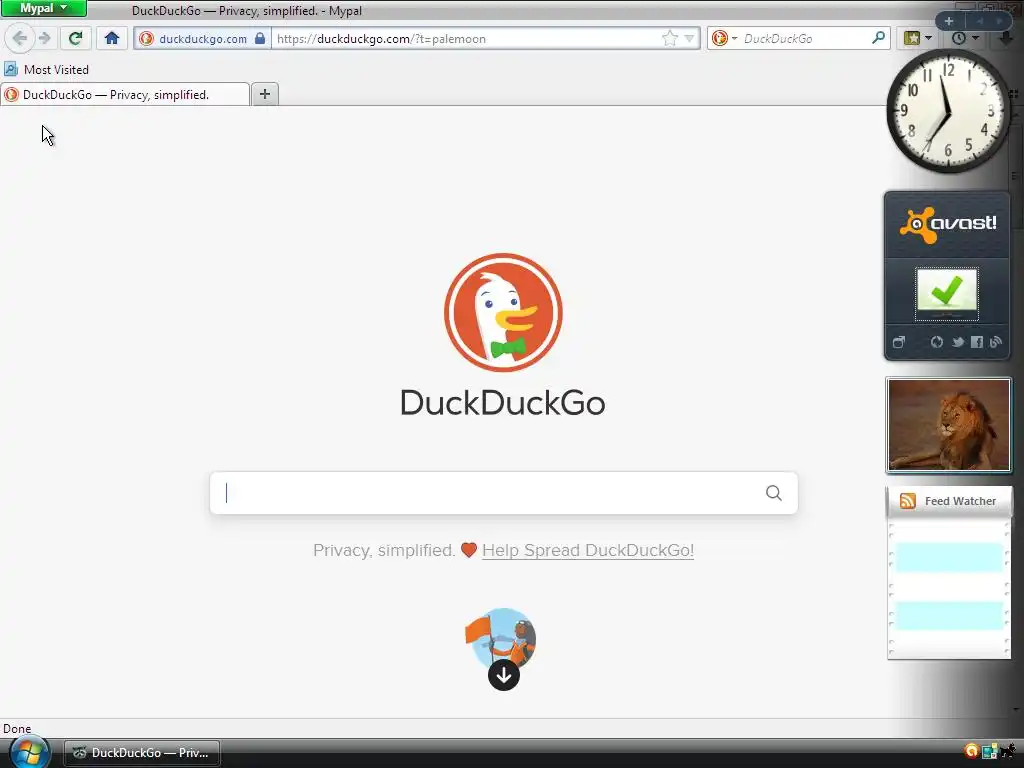Open avast Twitter icon
Image resolution: width=1024 pixels, height=768 pixels.
pos(957,342)
